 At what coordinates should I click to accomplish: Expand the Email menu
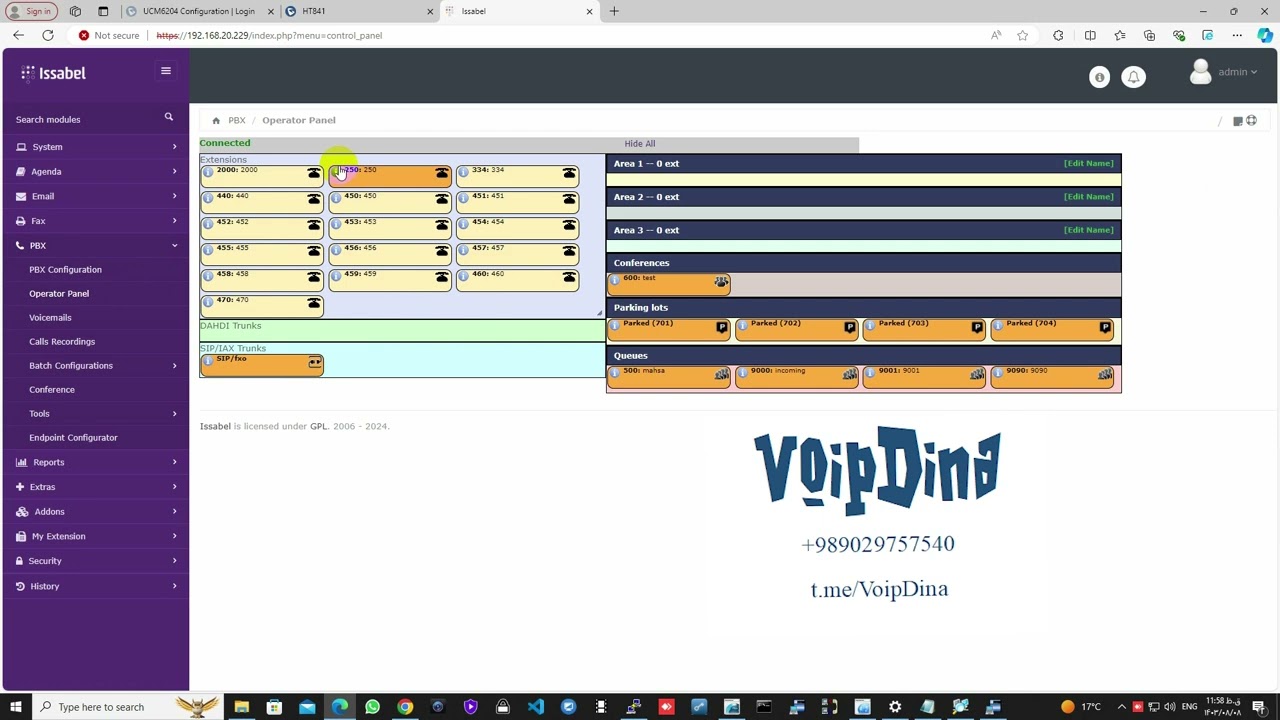click(95, 196)
